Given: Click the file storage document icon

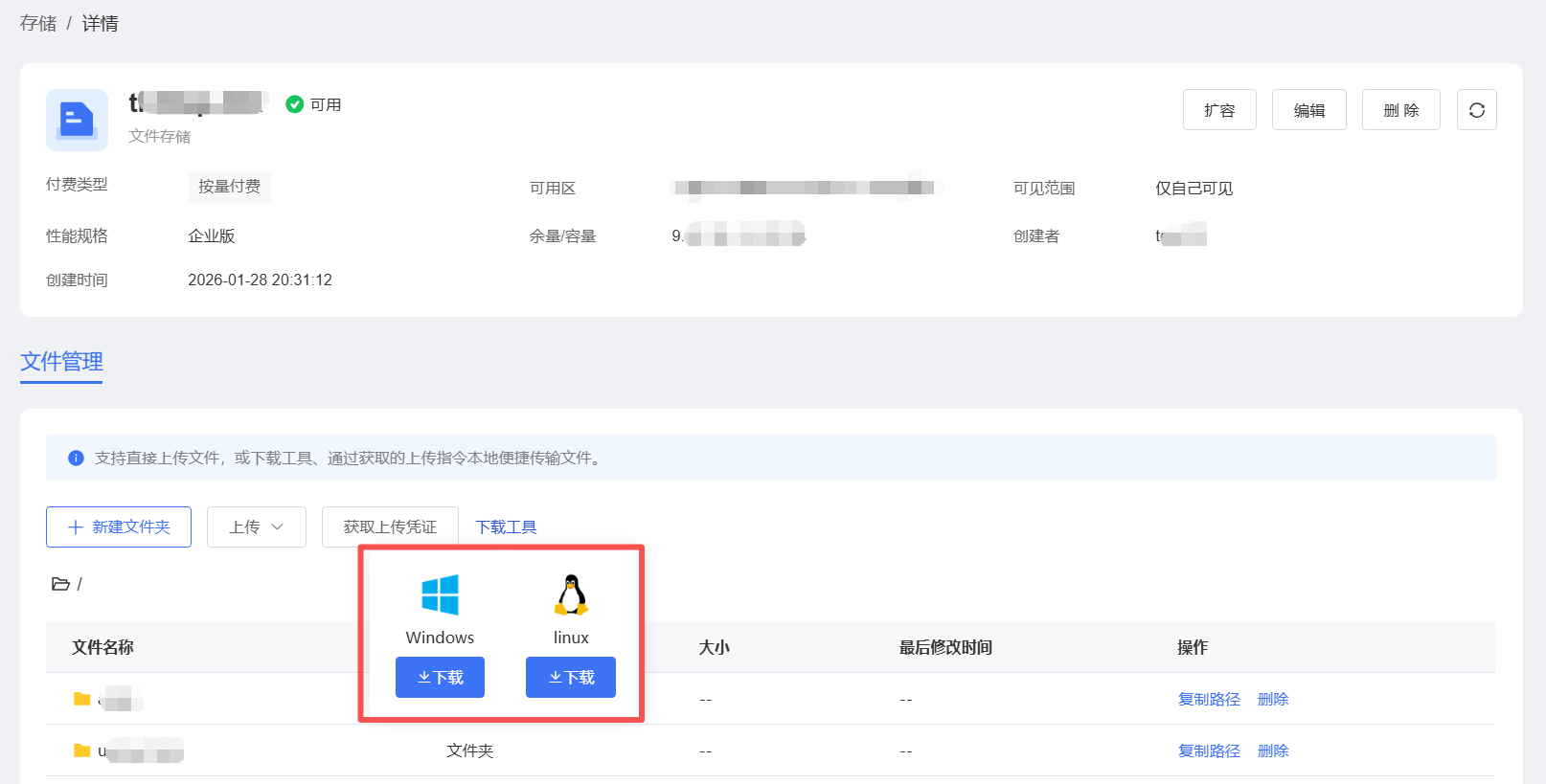Looking at the screenshot, I should click(x=77, y=121).
